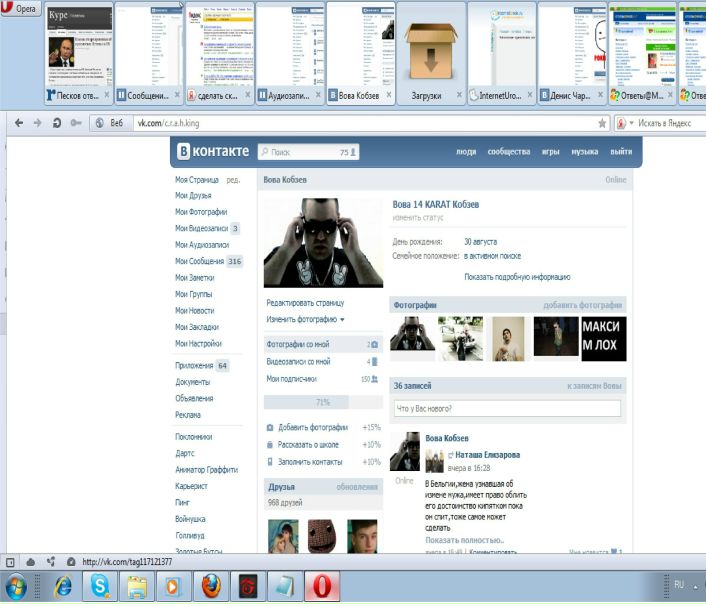Switch to the Аудиозаписи browser tab
Screen dimensions: 706x604
click(290, 96)
